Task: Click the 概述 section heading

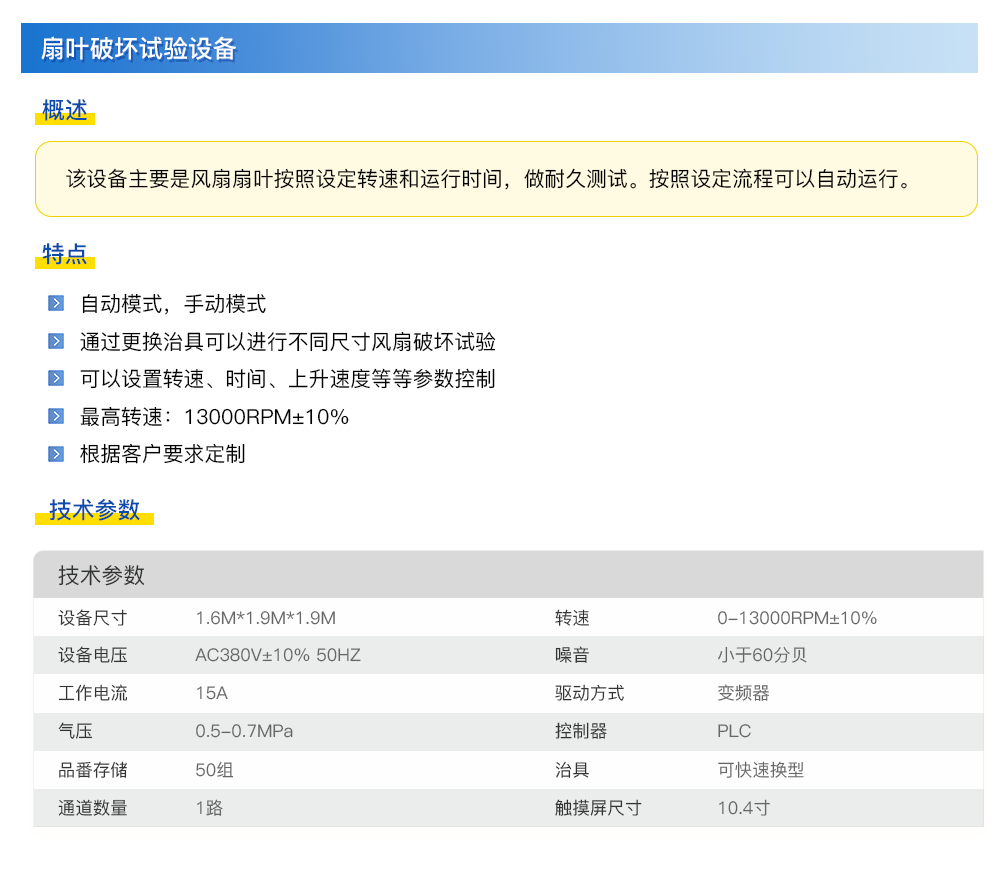Action: [x=64, y=110]
